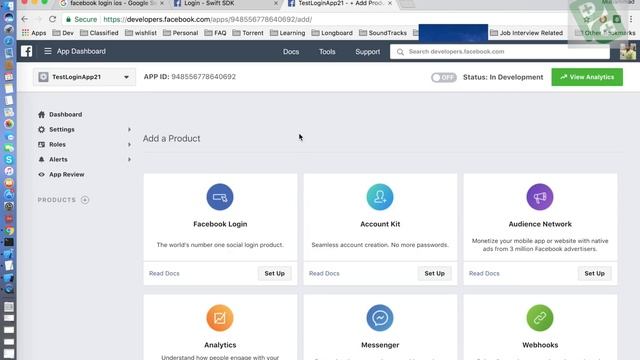Set Up Account Kit

[435, 273]
